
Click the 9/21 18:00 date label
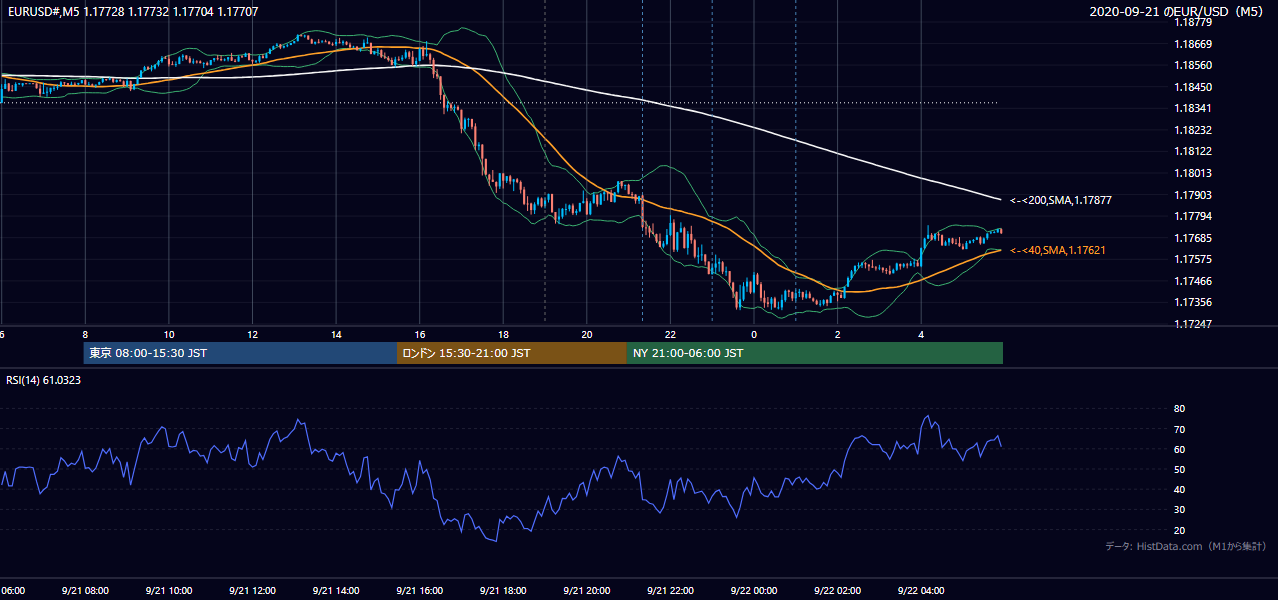(x=502, y=590)
